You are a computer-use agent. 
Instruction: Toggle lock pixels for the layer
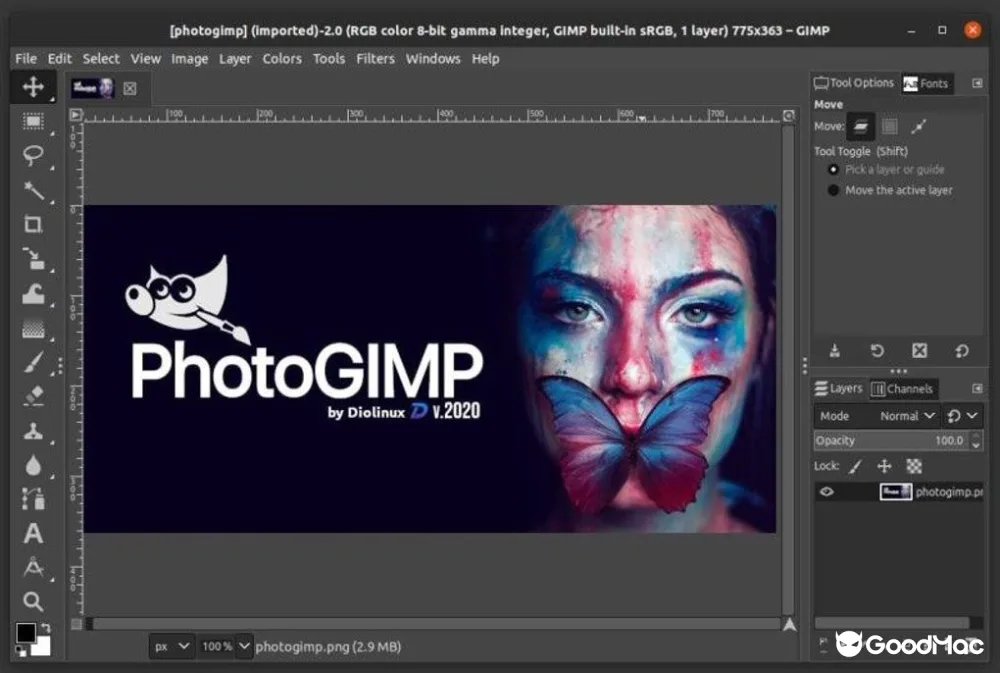point(855,466)
